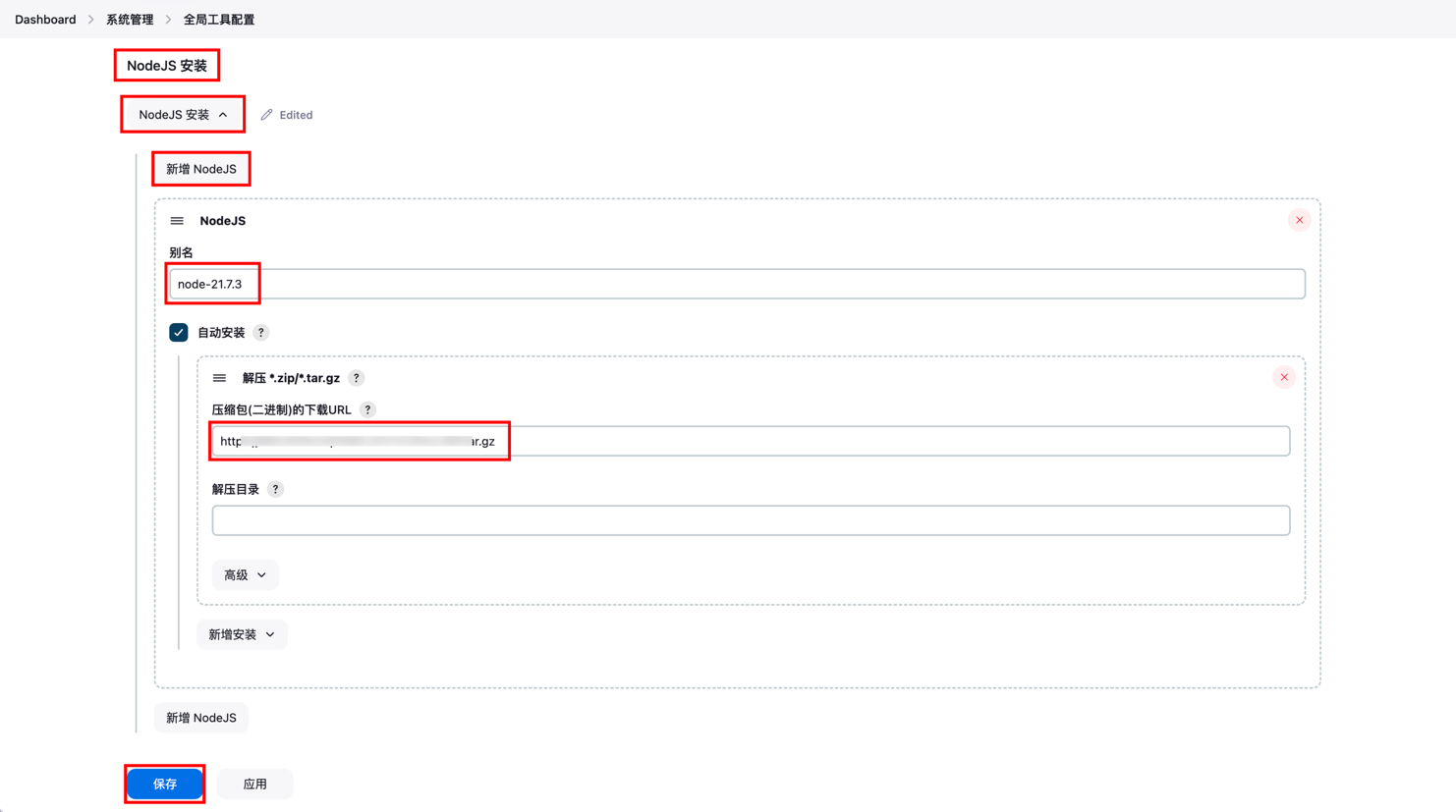Click the top 新增 NodeJS button
The height and width of the screenshot is (812, 1456).
201,169
